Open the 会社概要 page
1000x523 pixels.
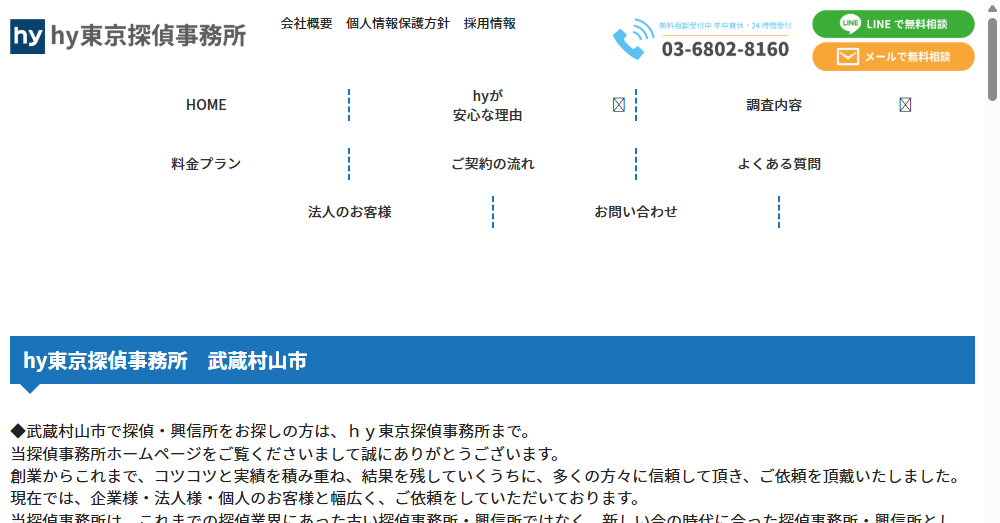306,23
